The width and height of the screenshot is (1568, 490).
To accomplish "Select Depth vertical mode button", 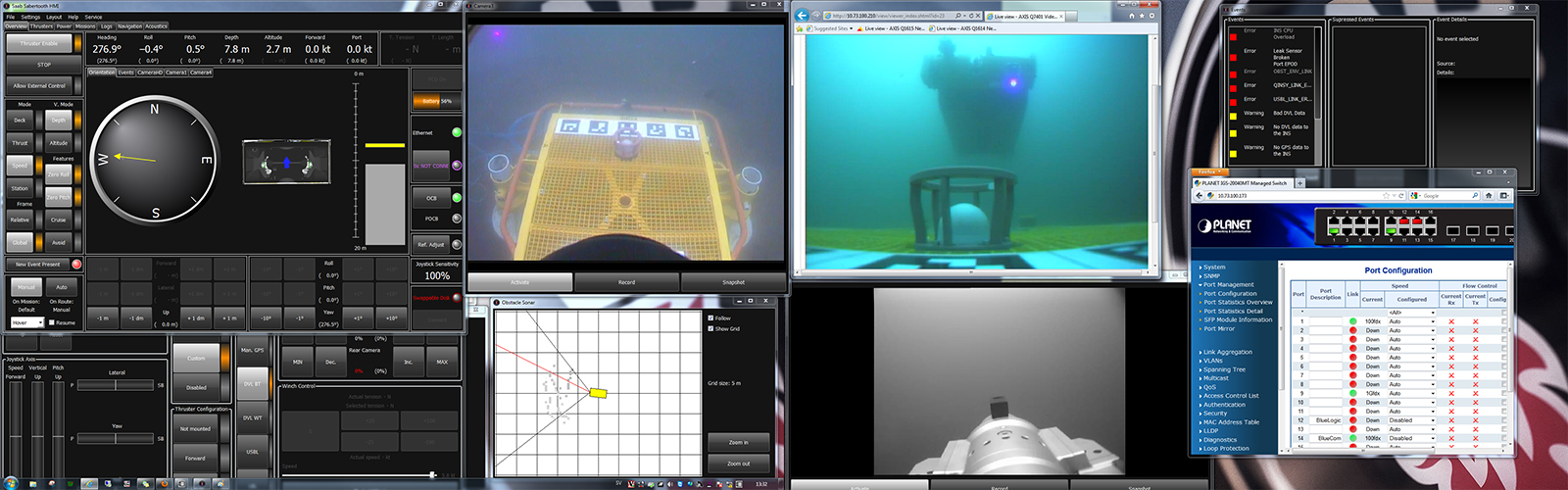I will tap(59, 120).
